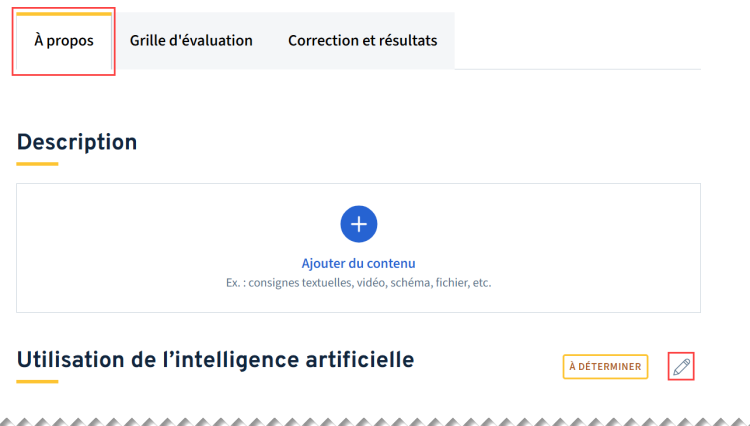Click the Ajouter du contenu link
This screenshot has height=426, width=750.
[x=358, y=263]
